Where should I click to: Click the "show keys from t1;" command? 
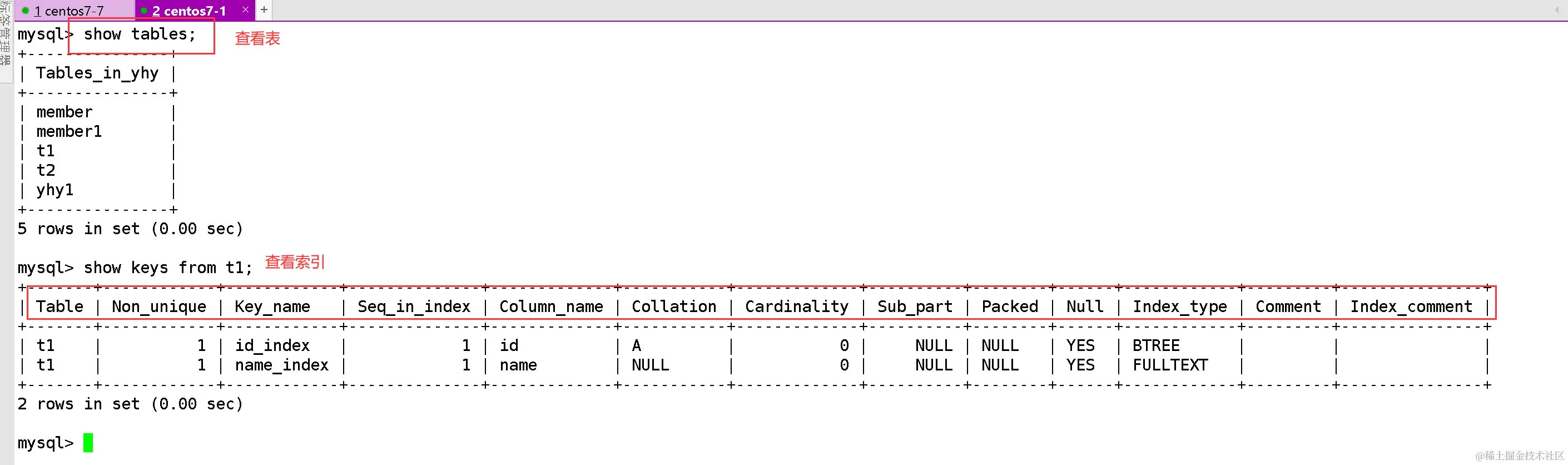167,268
